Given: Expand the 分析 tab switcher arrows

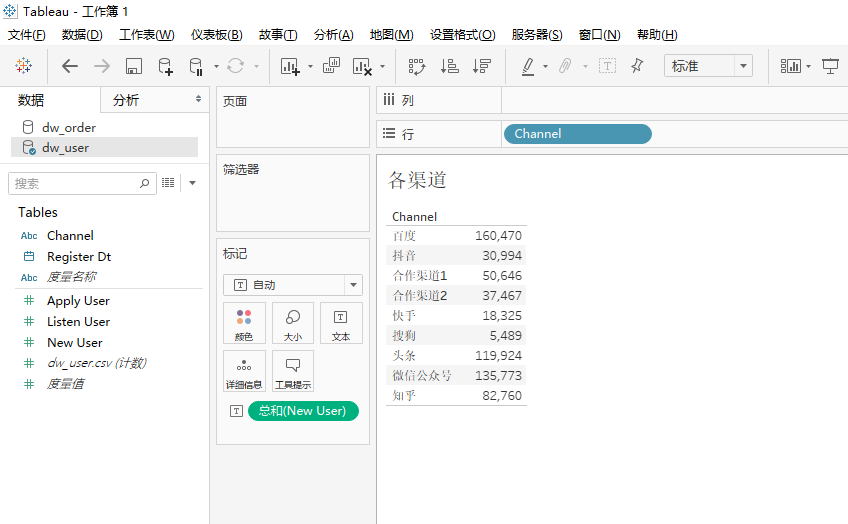Looking at the screenshot, I should coord(198,99).
